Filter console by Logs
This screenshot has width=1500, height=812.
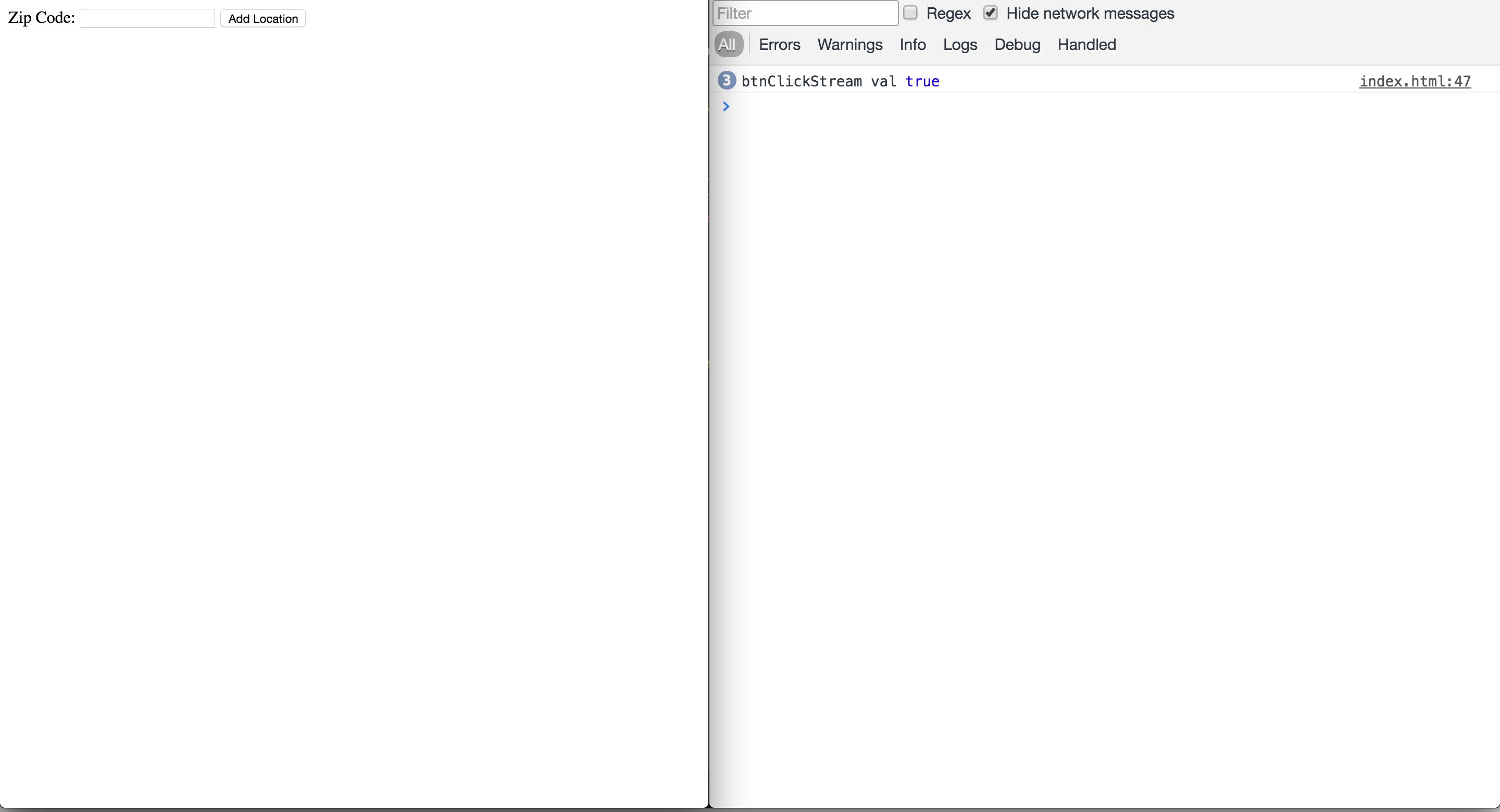tap(959, 45)
